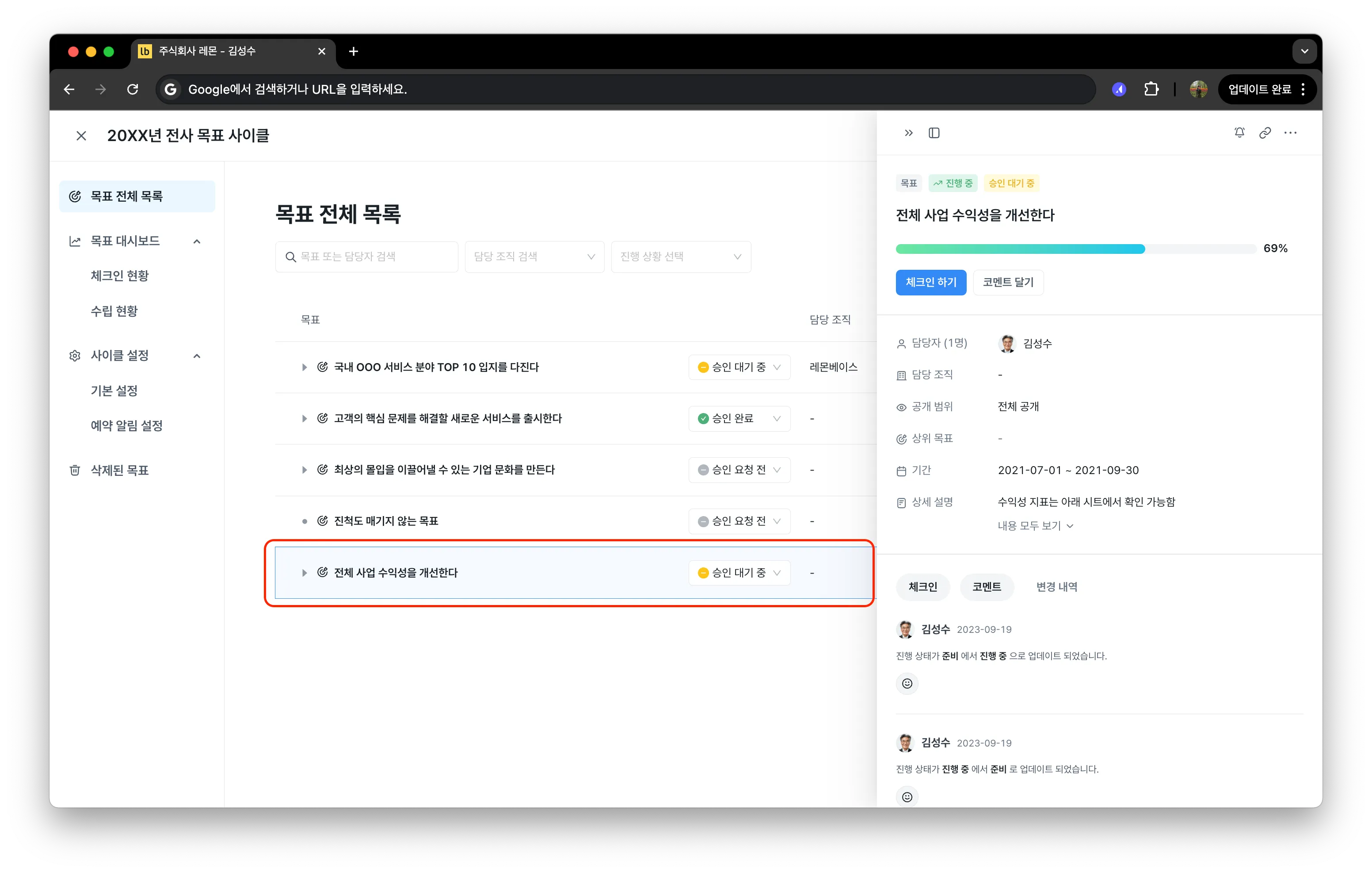Close the 20XX년 전사 목표 사이클 page
This screenshot has height=873, width=1372.
point(81,136)
